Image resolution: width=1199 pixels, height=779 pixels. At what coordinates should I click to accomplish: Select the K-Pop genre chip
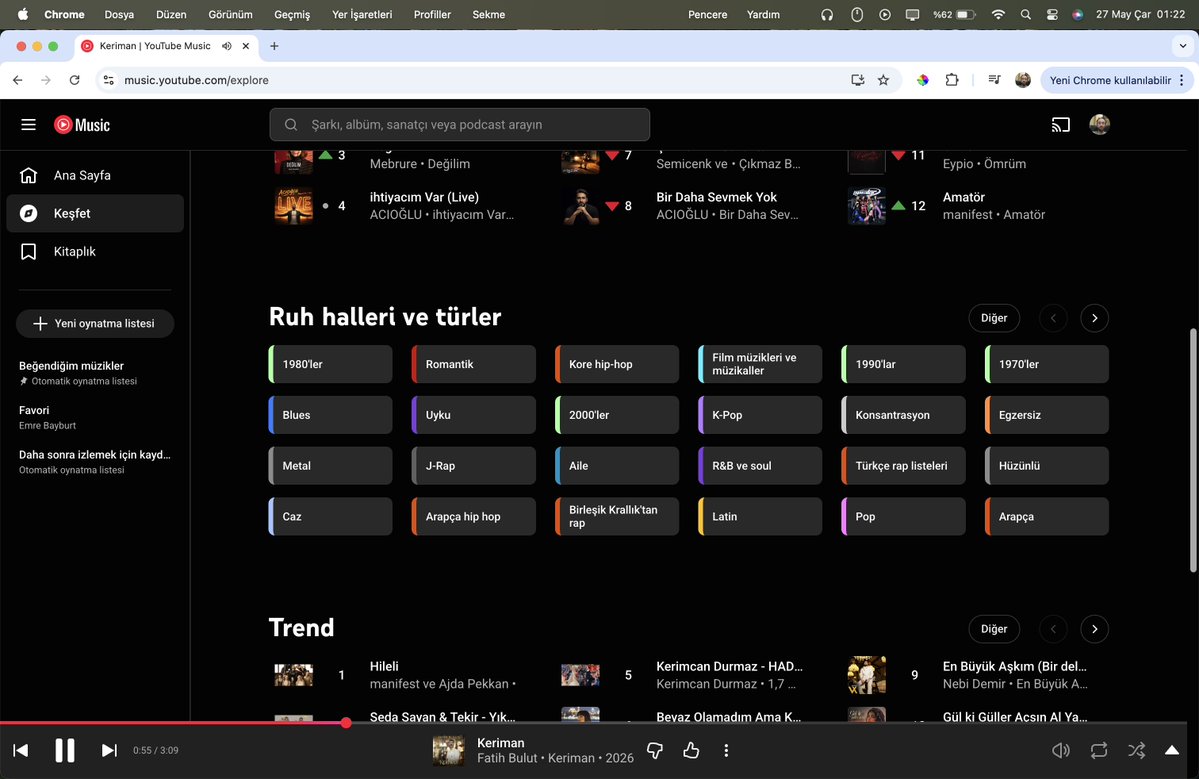(x=760, y=415)
